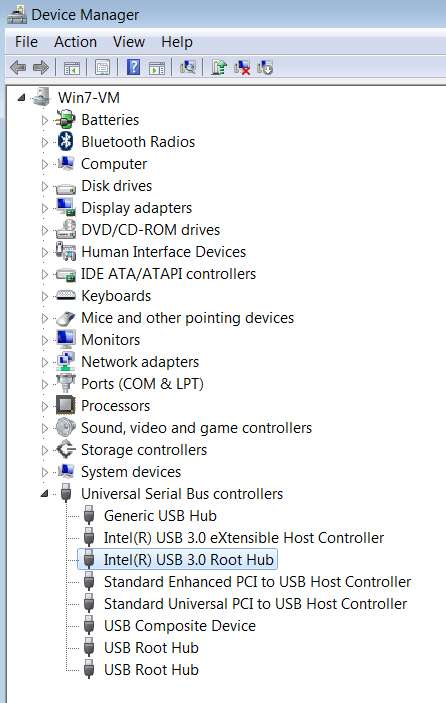Image resolution: width=446 pixels, height=703 pixels.
Task: Expand the Batteries category
Action: pos(44,120)
